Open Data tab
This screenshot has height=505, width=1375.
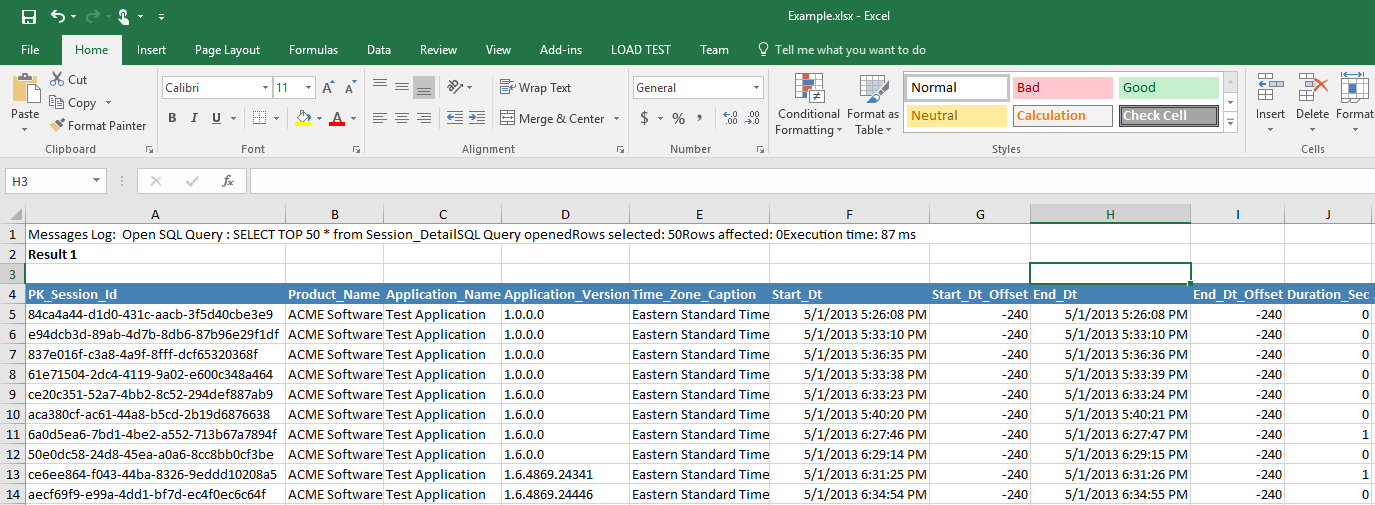pyautogui.click(x=379, y=50)
